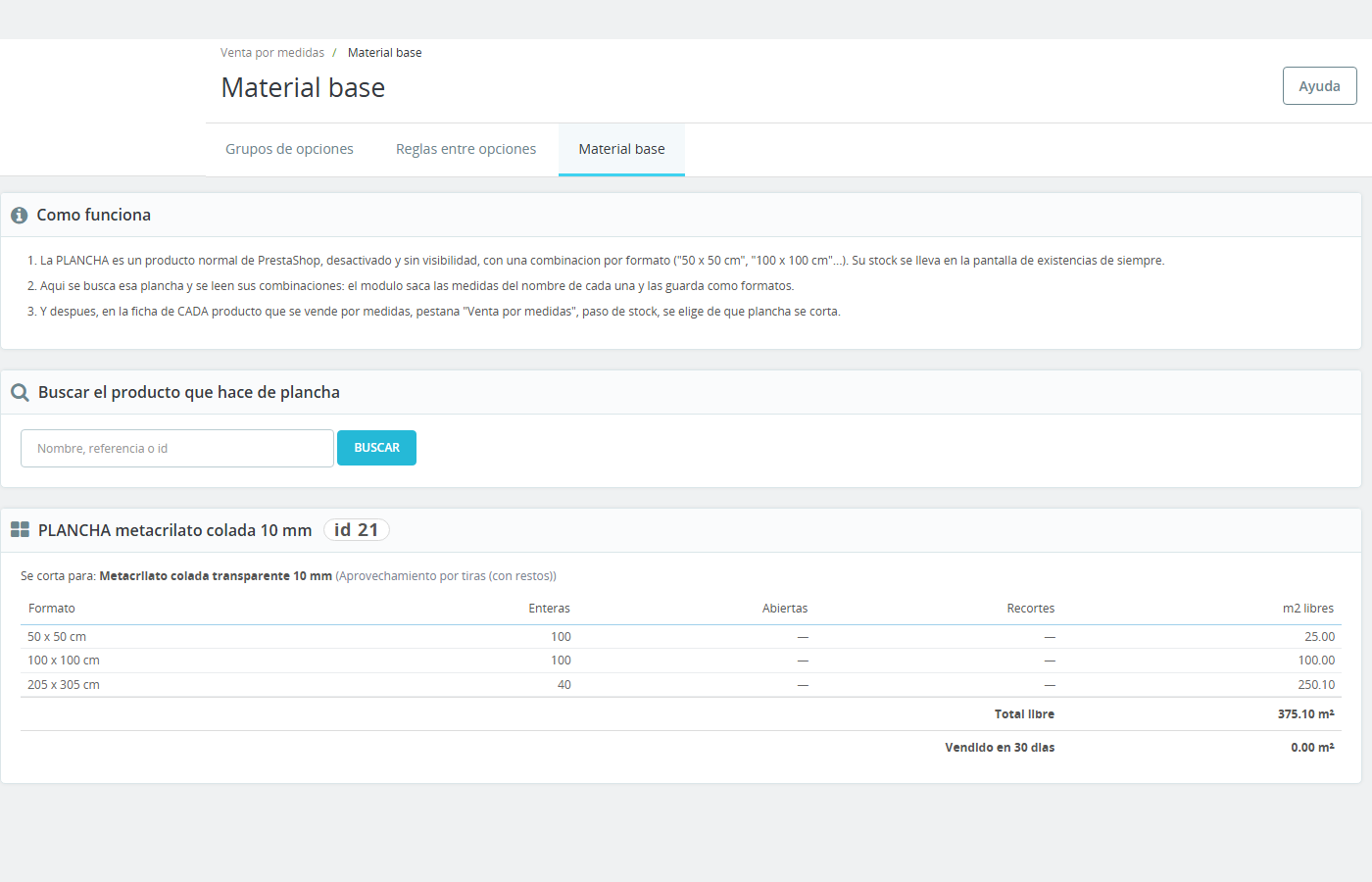The width and height of the screenshot is (1372, 882).
Task: Click the info icon beside Como funciona
Action: click(19, 216)
